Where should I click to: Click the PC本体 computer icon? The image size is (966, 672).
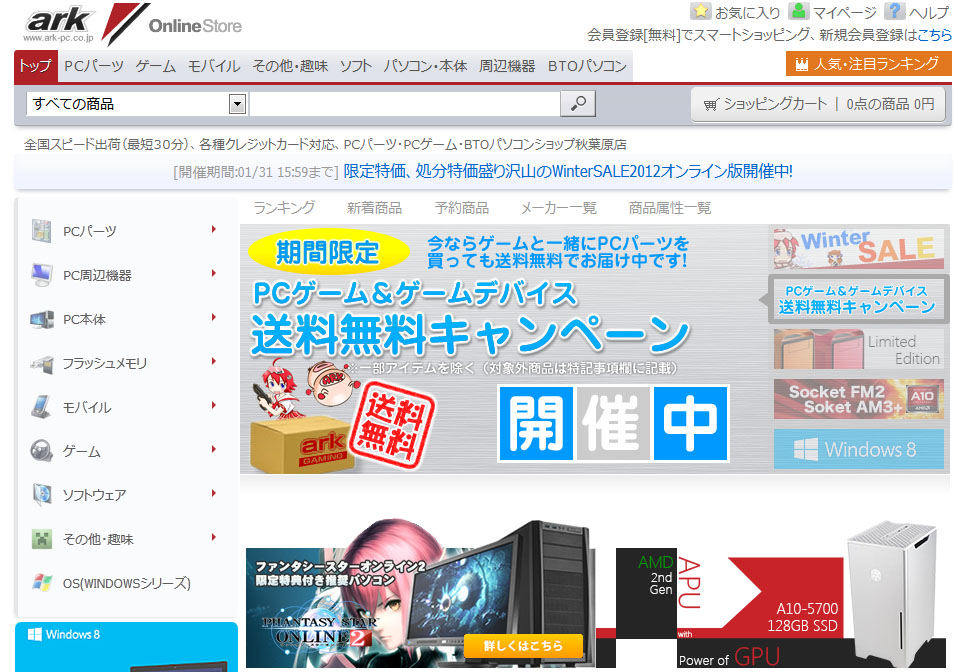tap(41, 319)
